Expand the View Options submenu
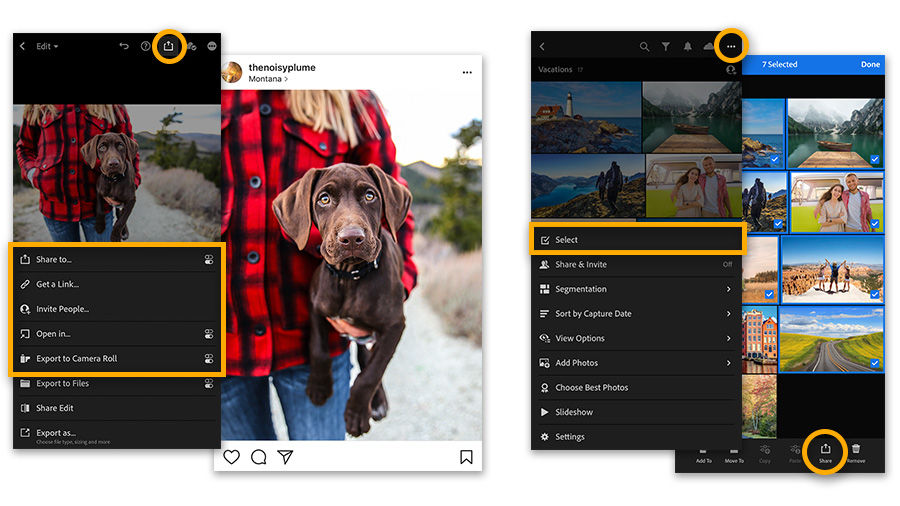 [638, 338]
